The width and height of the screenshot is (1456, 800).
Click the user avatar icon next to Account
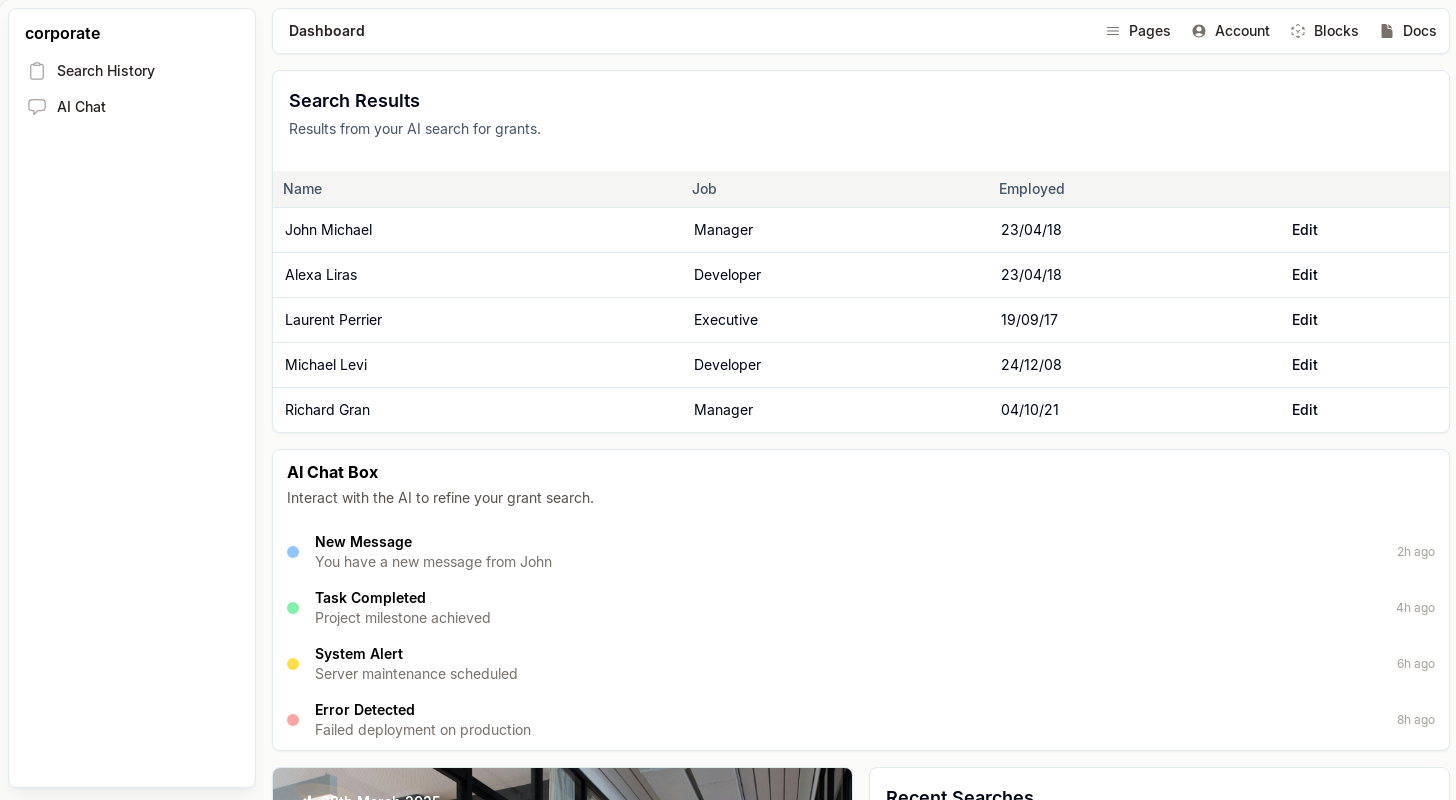(x=1199, y=31)
